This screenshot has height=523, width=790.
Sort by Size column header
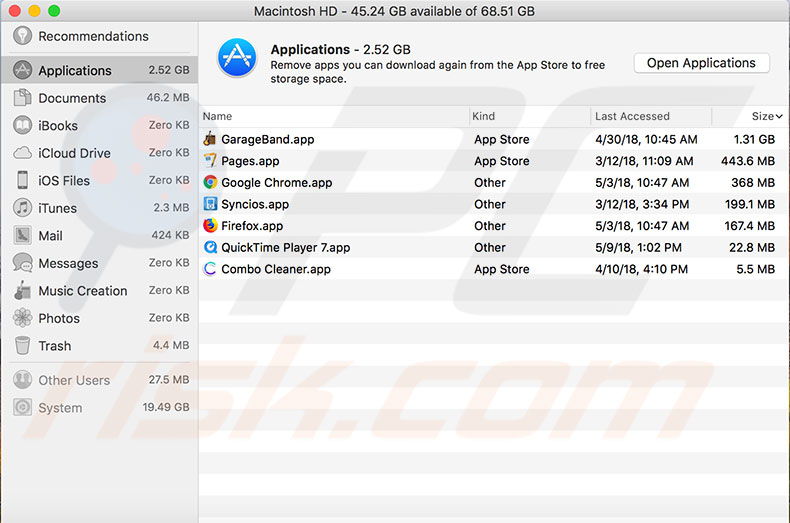coord(766,116)
